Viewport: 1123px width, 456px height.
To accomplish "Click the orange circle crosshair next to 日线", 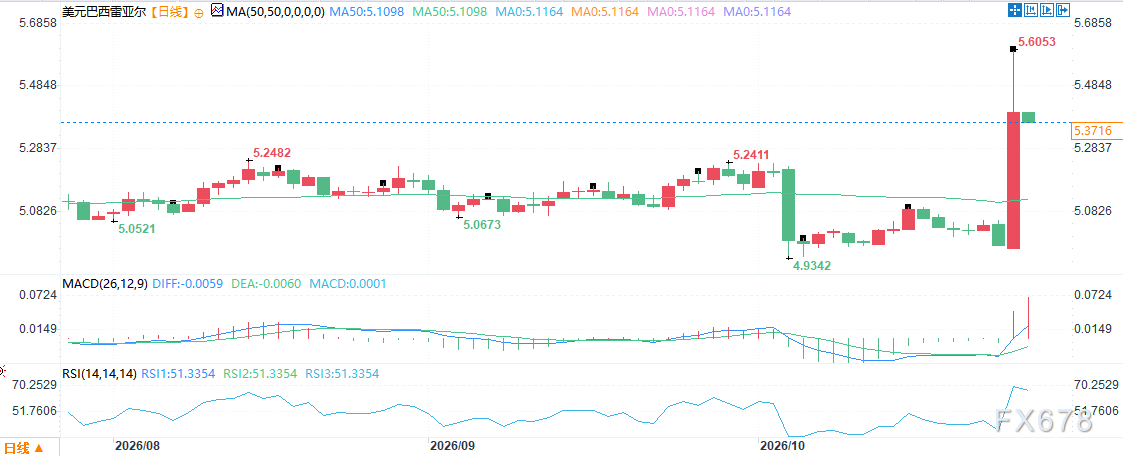I will (x=198, y=12).
